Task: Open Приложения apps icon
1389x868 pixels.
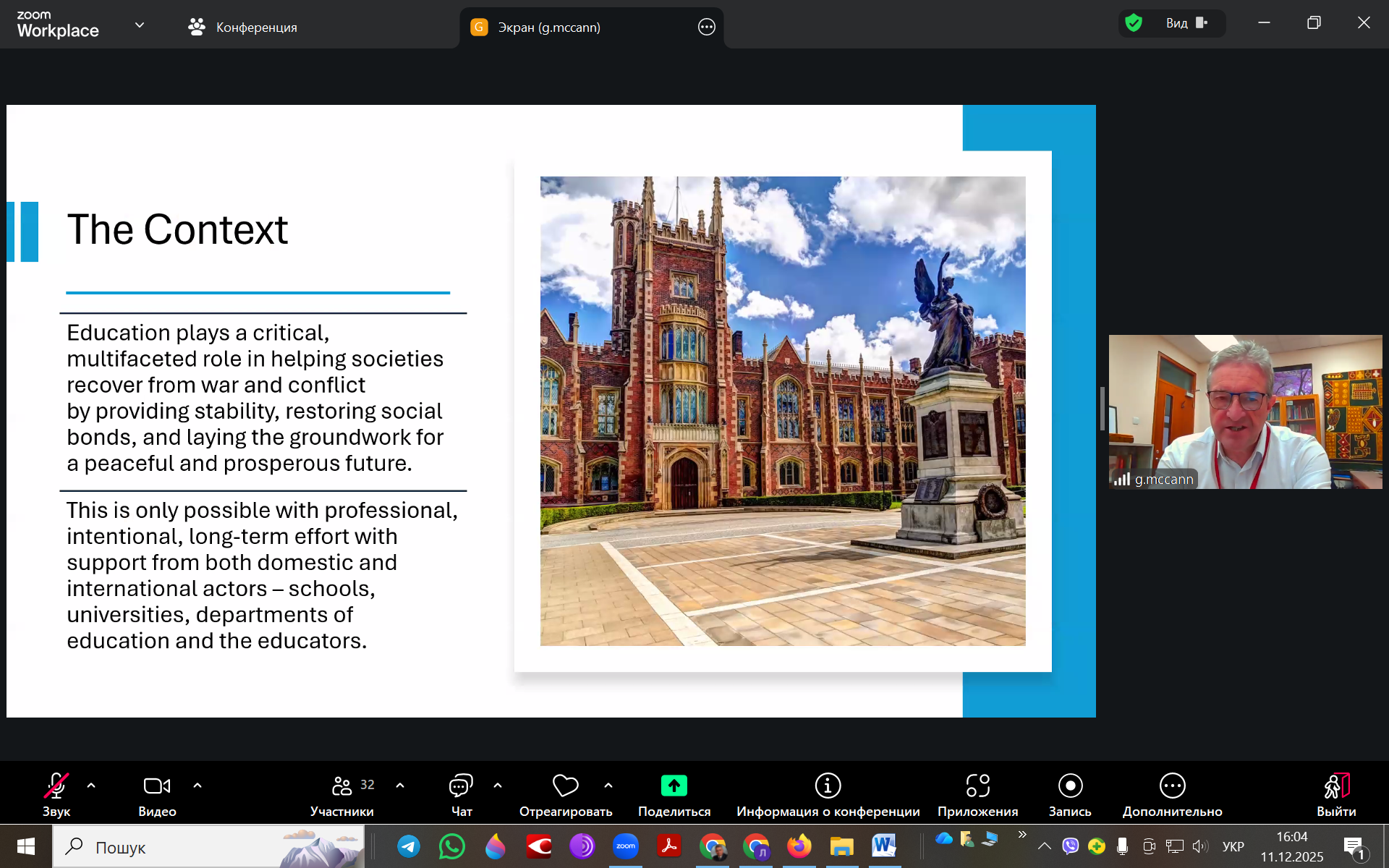Action: tap(977, 793)
